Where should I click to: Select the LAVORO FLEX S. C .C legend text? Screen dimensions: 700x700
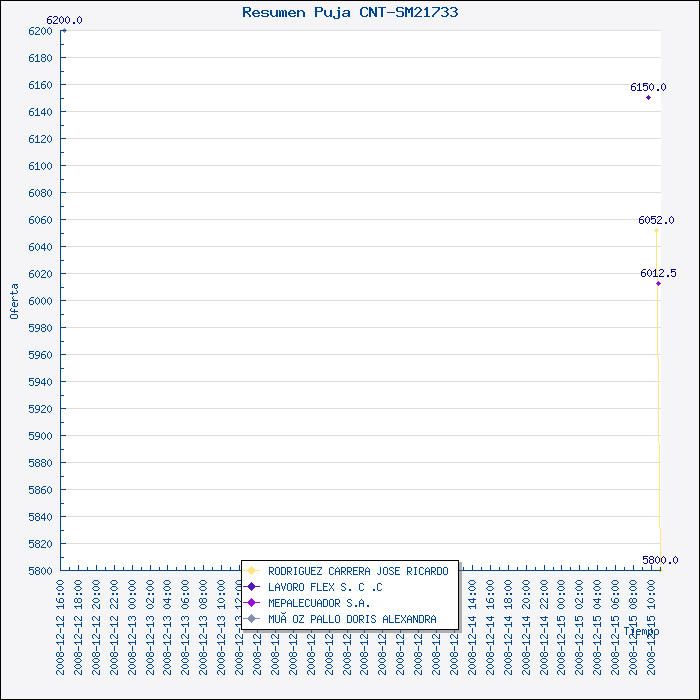325,587
